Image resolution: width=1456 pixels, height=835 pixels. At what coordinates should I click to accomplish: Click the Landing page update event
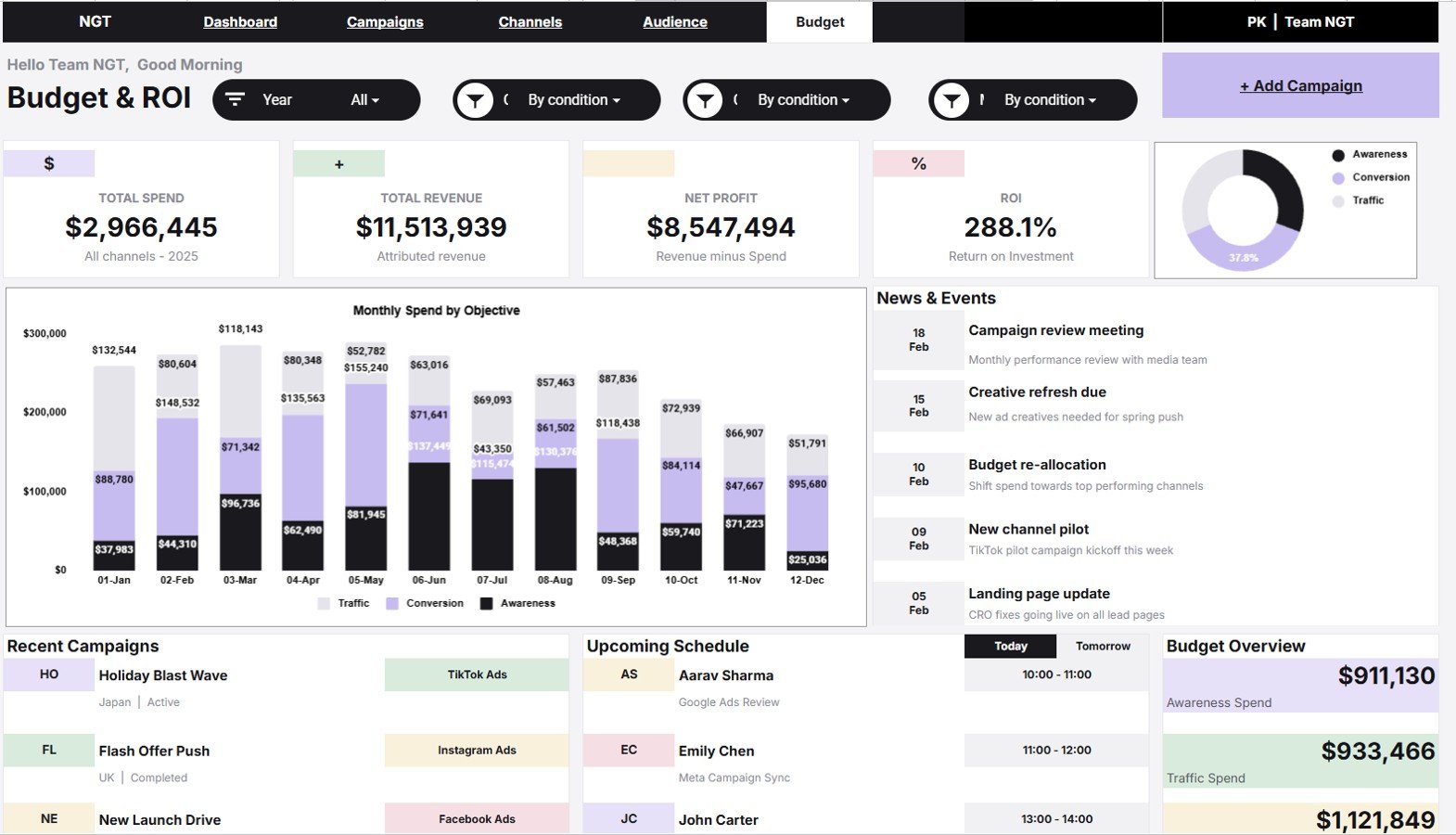click(1039, 594)
